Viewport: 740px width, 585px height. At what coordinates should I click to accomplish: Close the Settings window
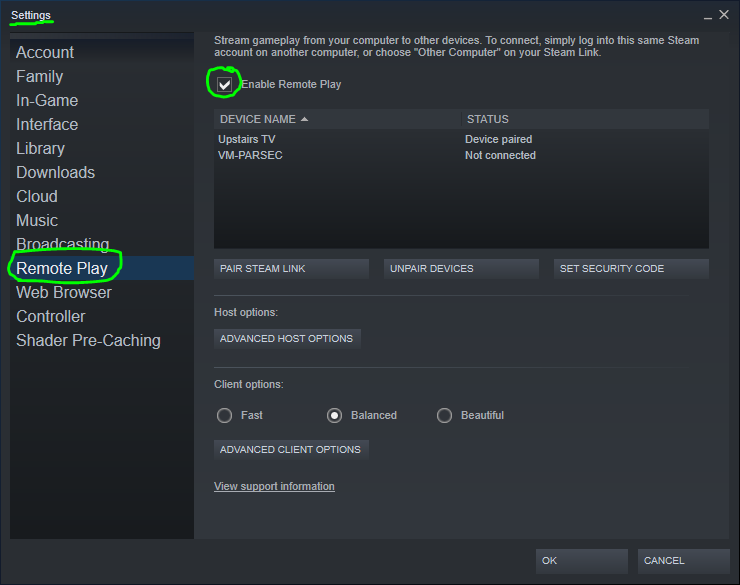coord(724,15)
